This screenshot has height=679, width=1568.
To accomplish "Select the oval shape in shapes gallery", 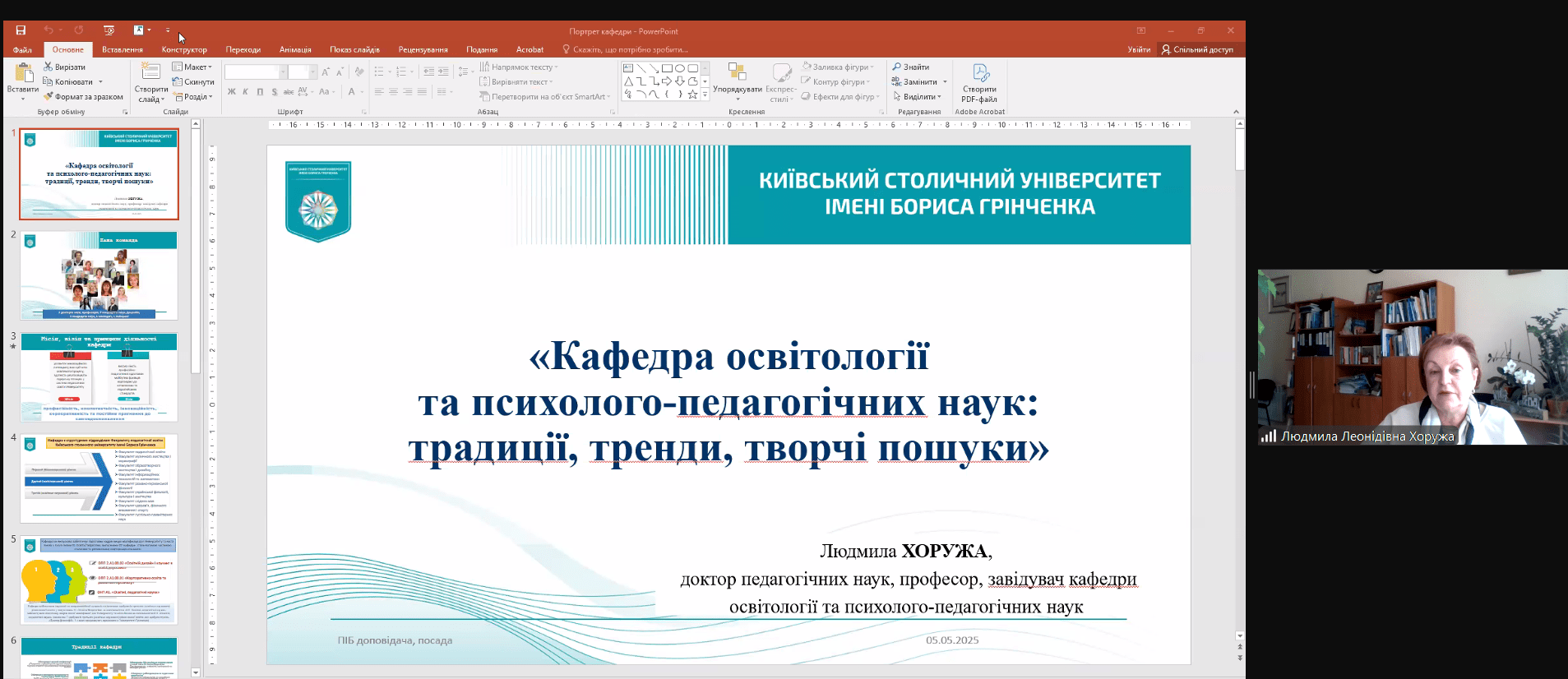I will coord(680,68).
